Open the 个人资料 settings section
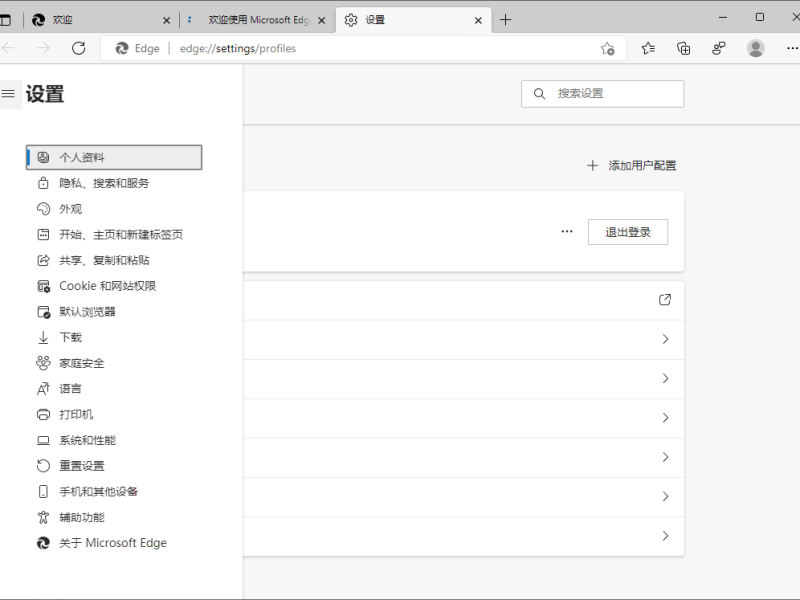 click(114, 157)
